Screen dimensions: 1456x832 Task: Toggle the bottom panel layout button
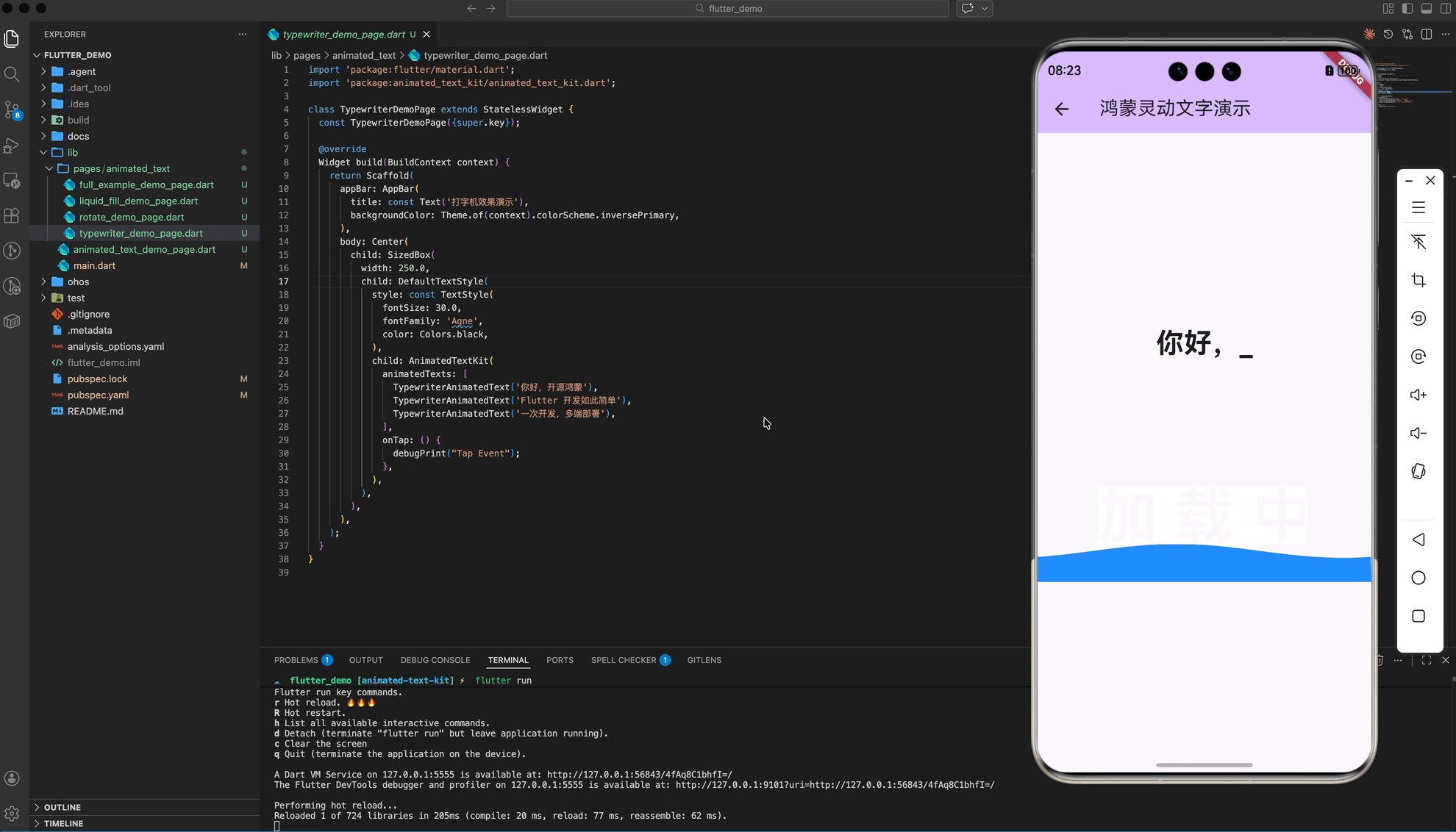tap(1427, 9)
